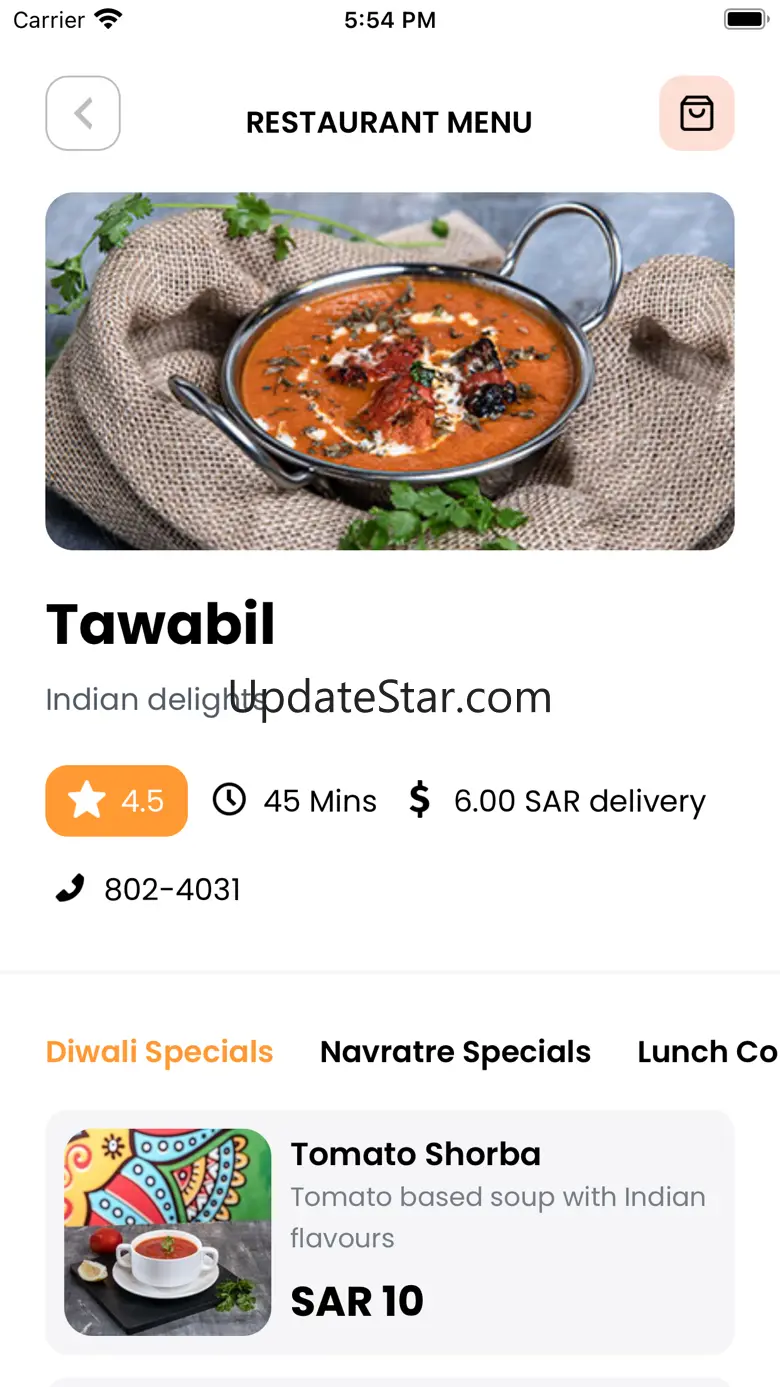Call restaurant number 802-4031

[x=173, y=889]
